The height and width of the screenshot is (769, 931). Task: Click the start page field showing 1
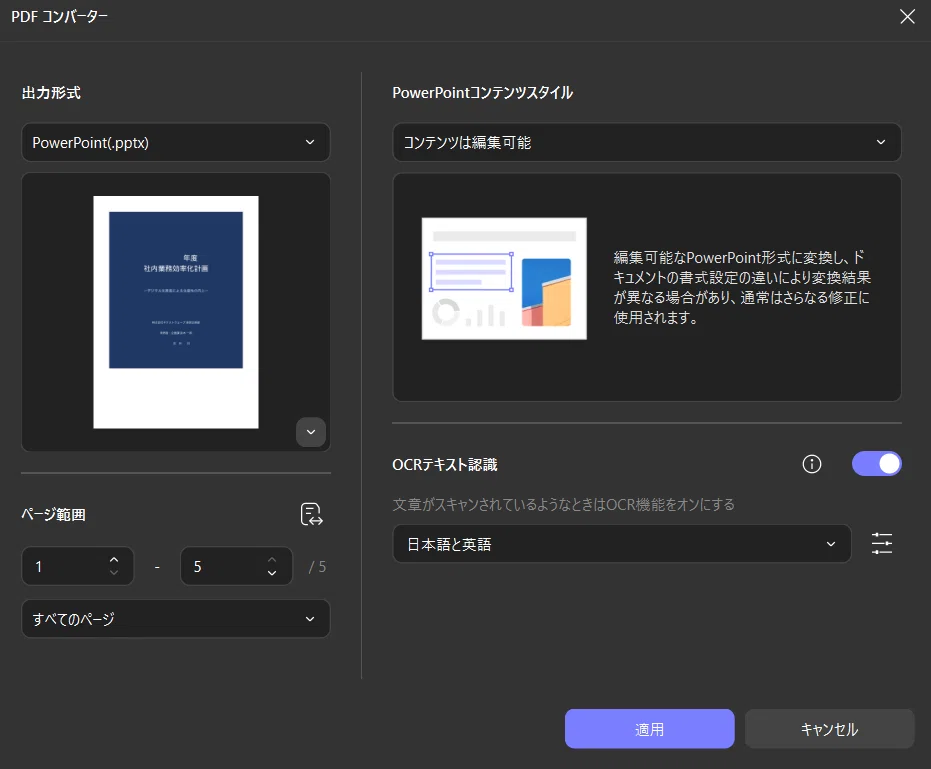pyautogui.click(x=78, y=567)
